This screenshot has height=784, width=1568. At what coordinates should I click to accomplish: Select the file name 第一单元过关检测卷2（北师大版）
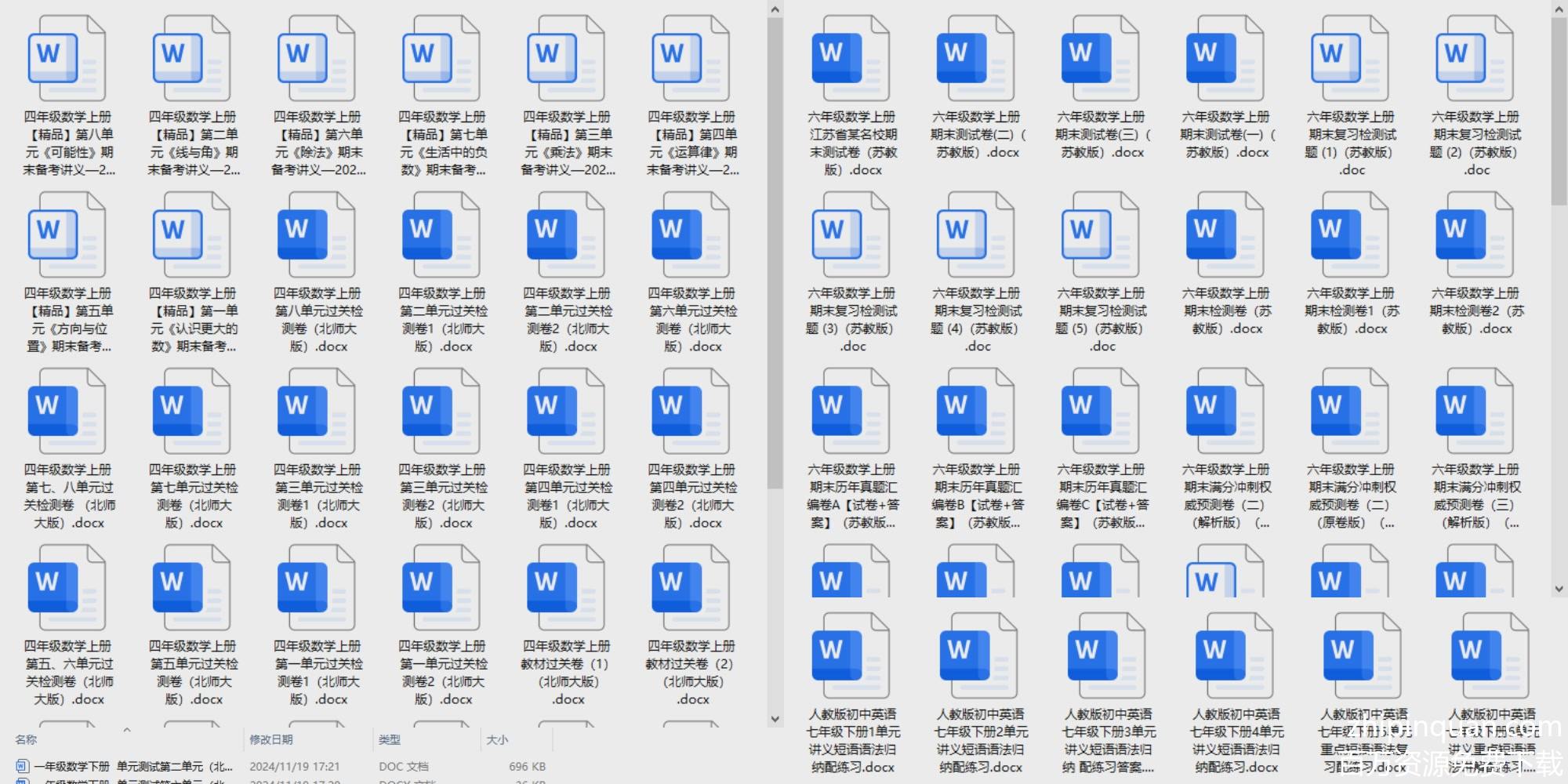(441, 673)
